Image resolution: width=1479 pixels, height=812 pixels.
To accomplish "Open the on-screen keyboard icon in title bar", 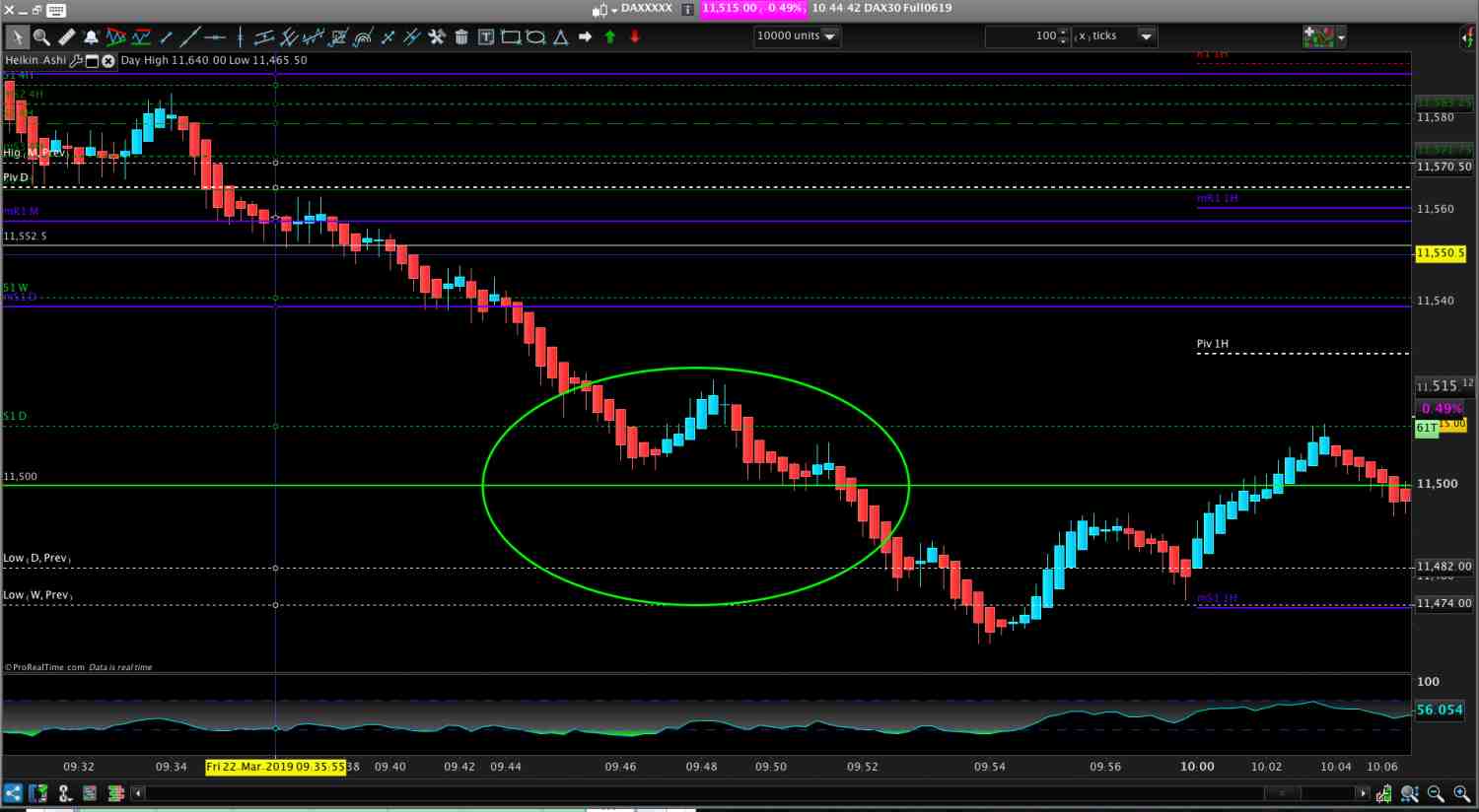I will click(x=56, y=10).
